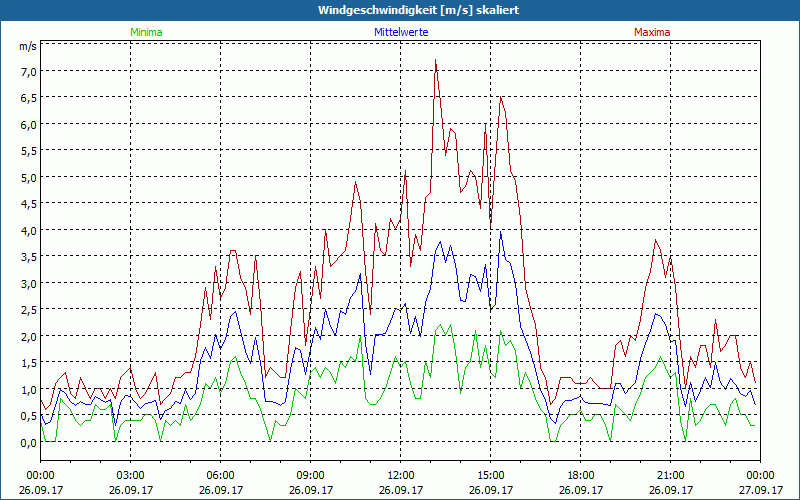Click the 5,0 y-axis value
This screenshot has width=800, height=500.
29,178
